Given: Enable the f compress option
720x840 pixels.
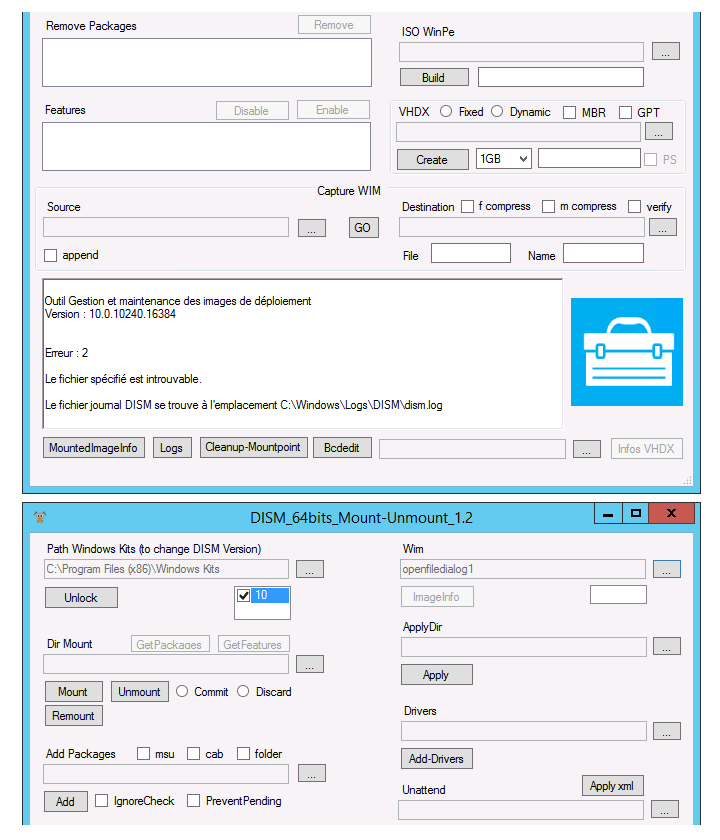Looking at the screenshot, I should tap(468, 207).
